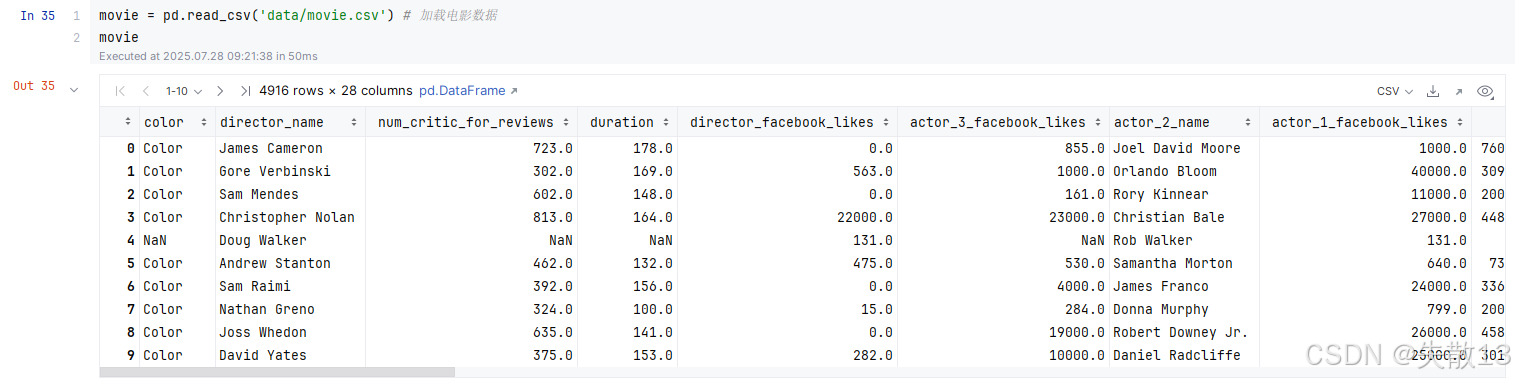Toggle the eye view options icon
Viewport: 1515px width, 381px height.
point(1485,91)
